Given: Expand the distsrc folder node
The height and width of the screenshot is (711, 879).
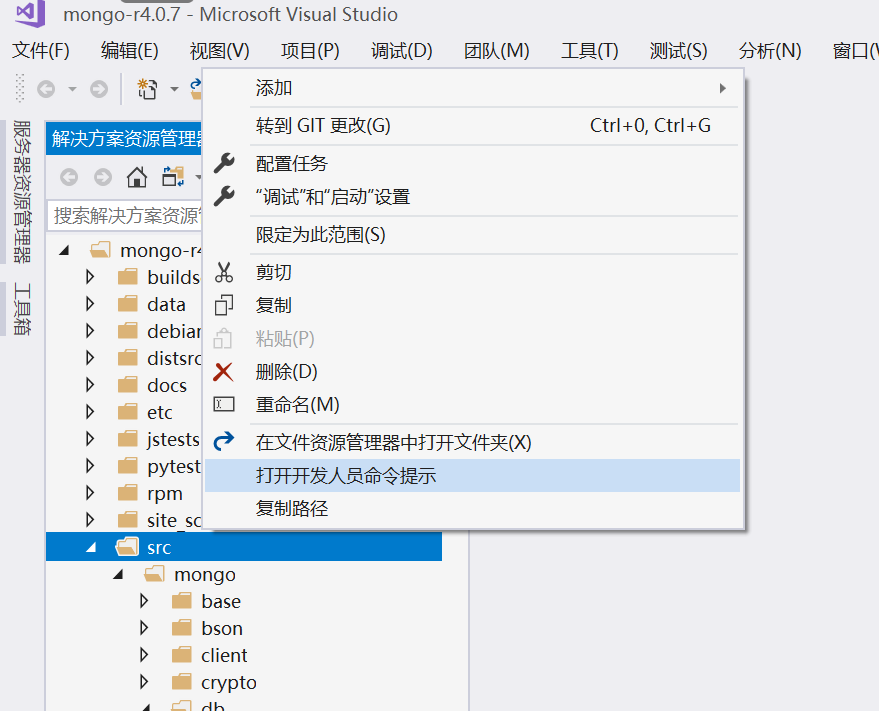Looking at the screenshot, I should pyautogui.click(x=90, y=358).
